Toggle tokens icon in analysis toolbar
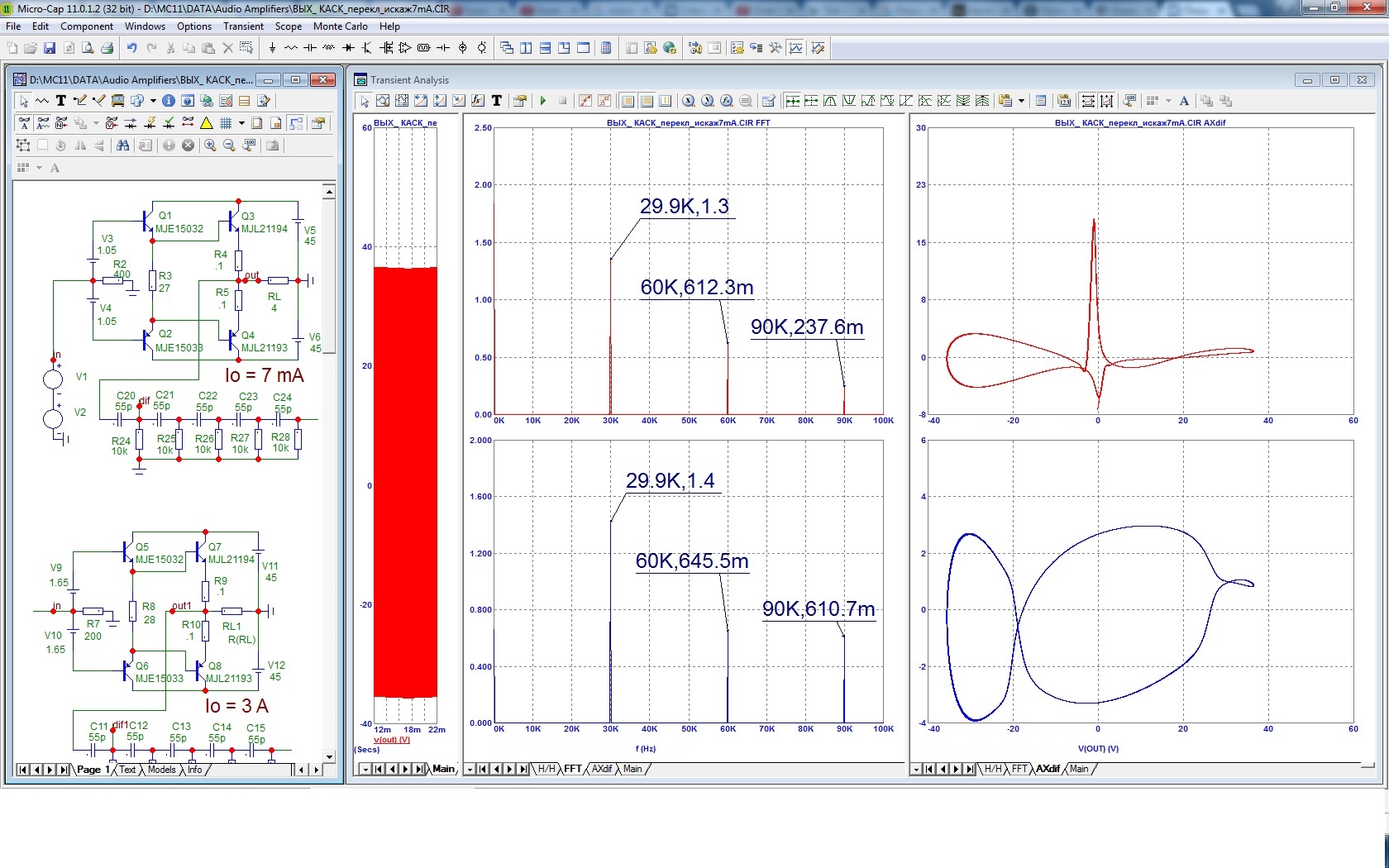1389x868 pixels. click(604, 101)
